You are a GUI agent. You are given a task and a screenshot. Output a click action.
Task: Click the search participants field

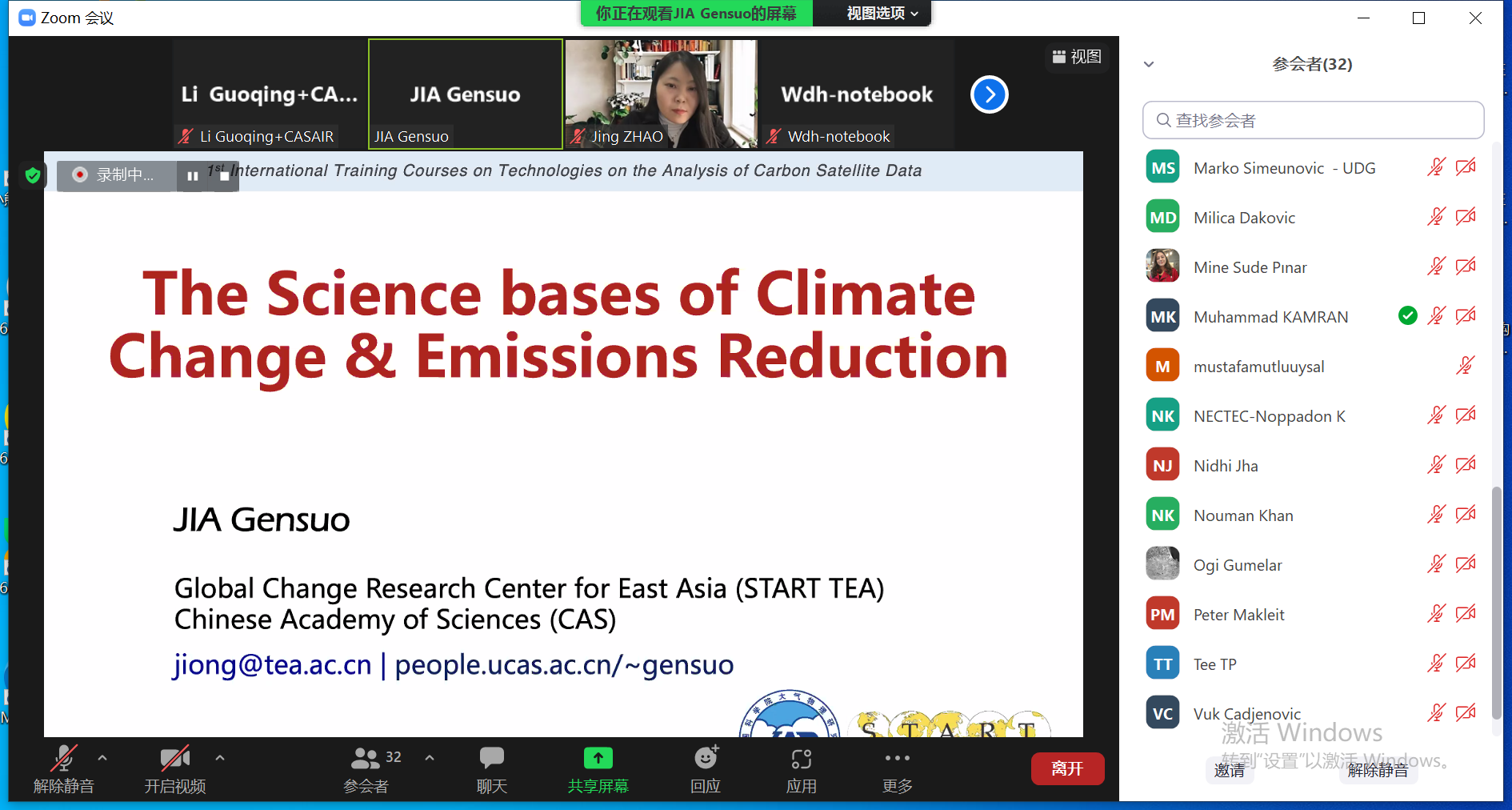(1313, 120)
